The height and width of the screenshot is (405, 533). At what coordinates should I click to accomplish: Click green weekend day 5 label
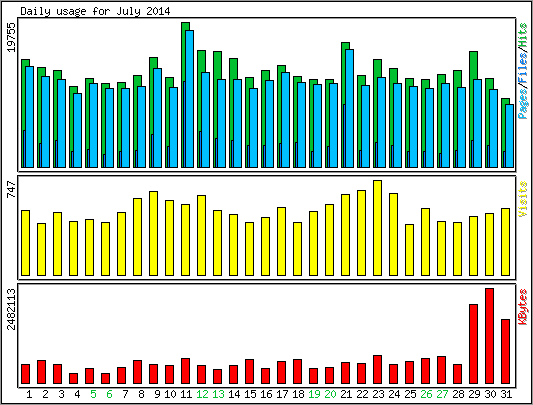tap(93, 394)
